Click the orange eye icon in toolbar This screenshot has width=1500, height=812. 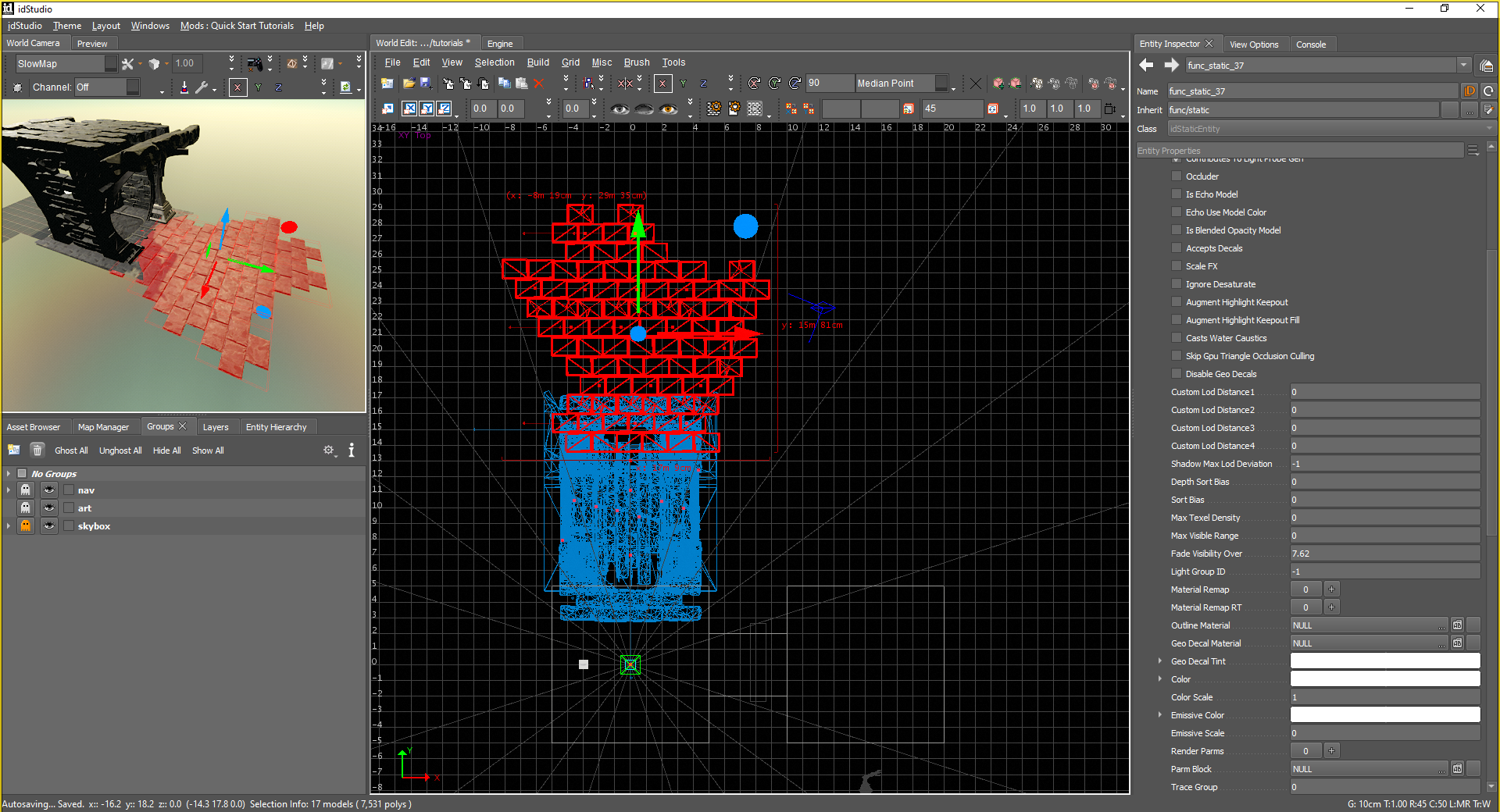coord(668,109)
